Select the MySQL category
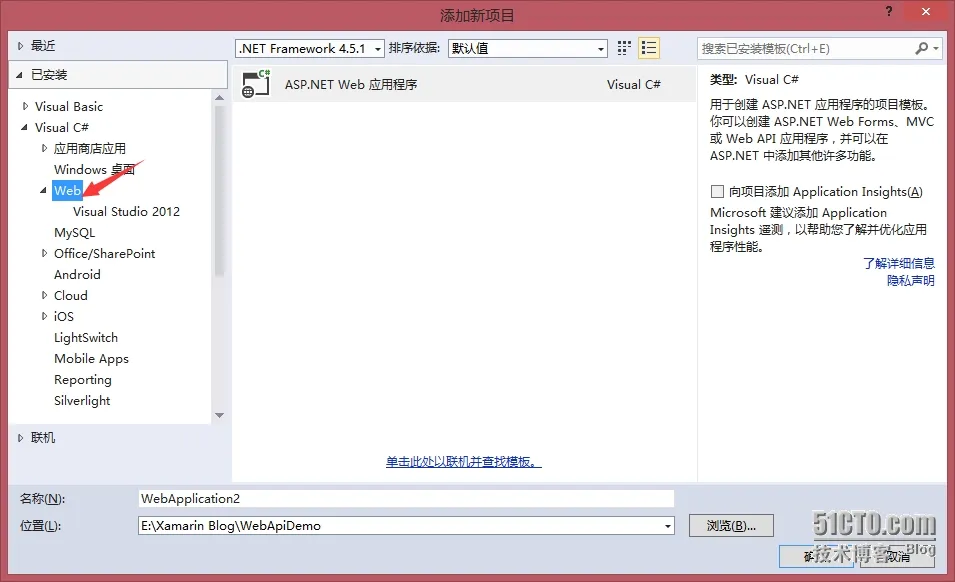 [74, 233]
